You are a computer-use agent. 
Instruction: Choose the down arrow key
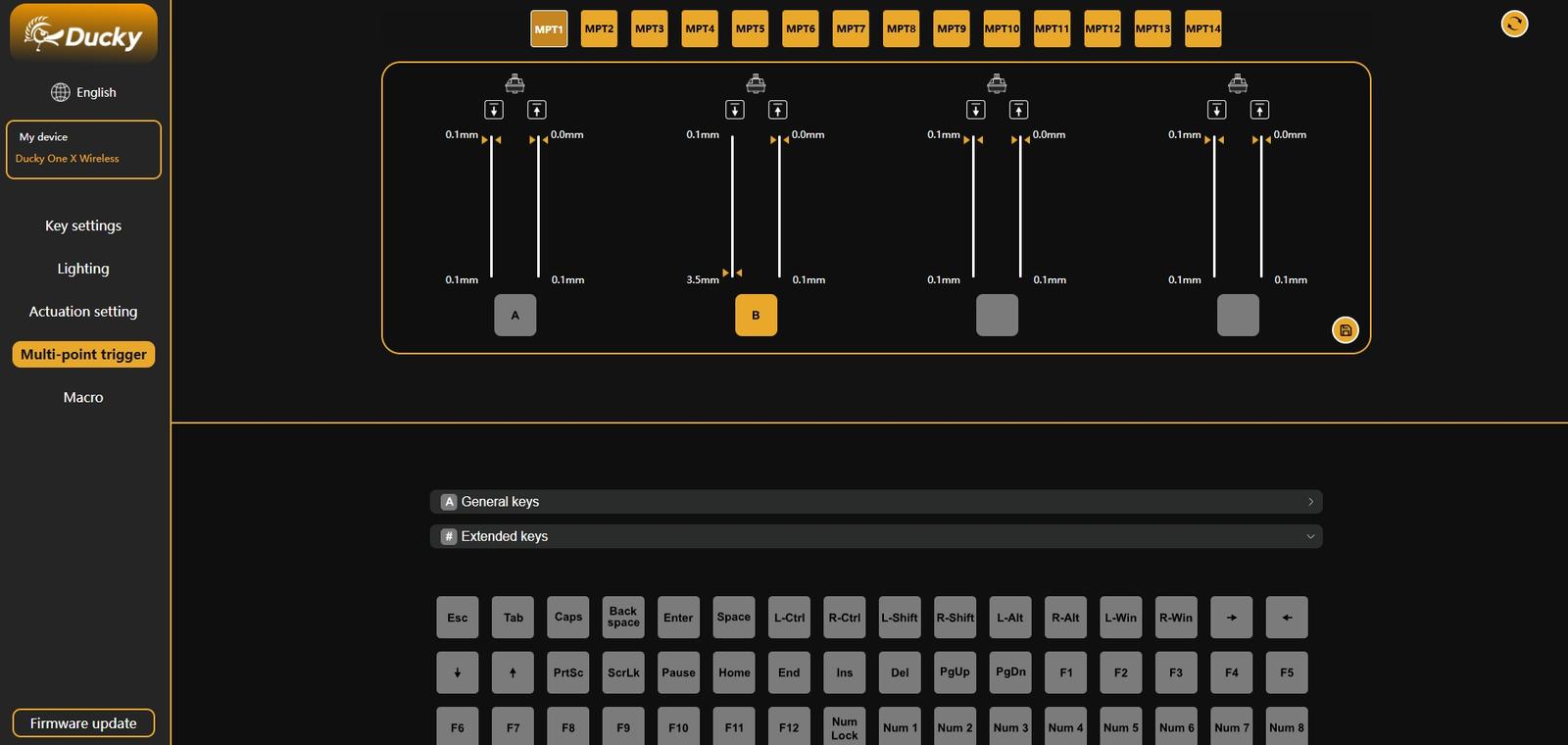(x=458, y=672)
